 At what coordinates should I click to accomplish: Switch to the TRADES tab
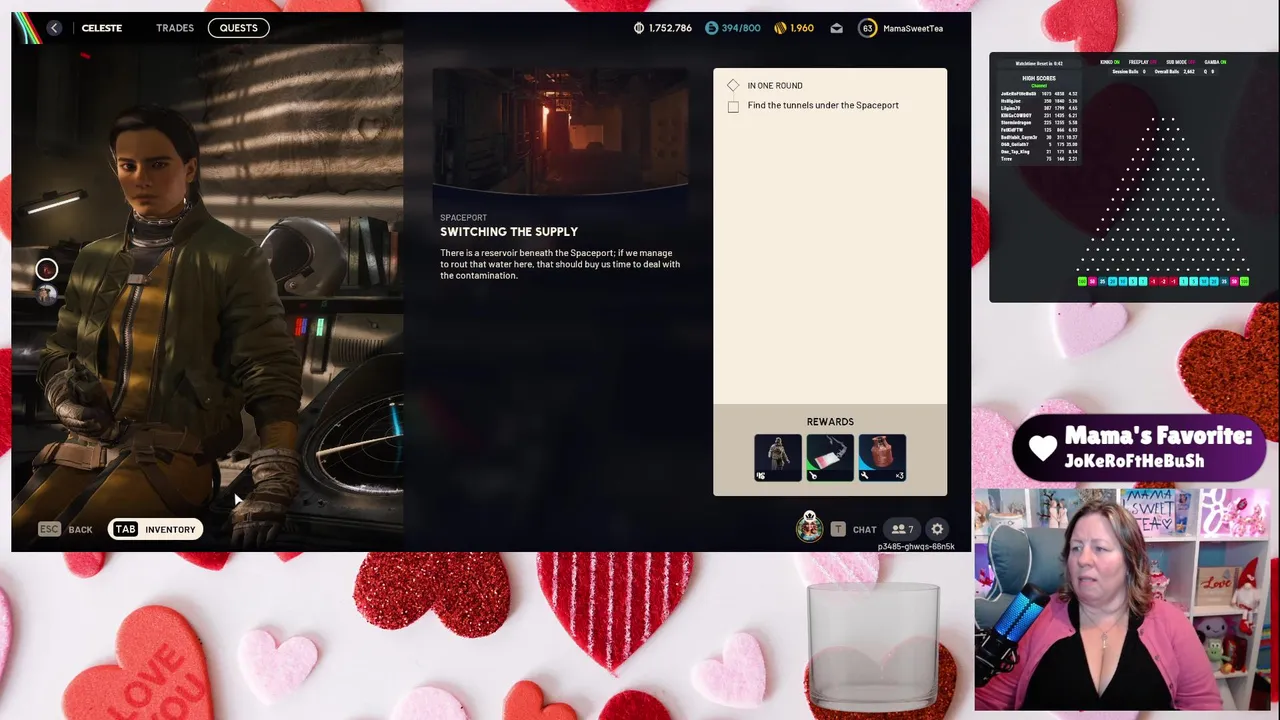tap(175, 28)
